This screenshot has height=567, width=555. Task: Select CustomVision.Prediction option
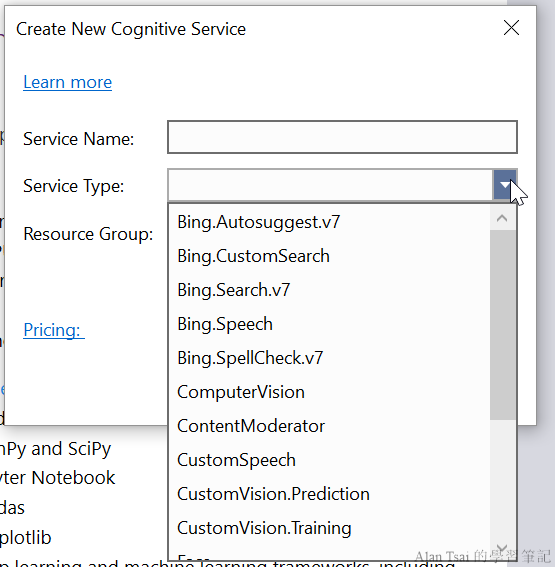click(329, 494)
